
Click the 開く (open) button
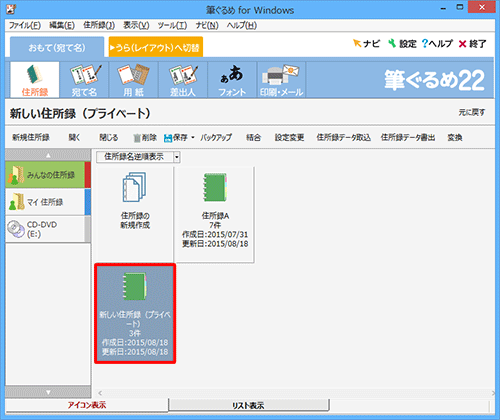pyautogui.click(x=74, y=137)
